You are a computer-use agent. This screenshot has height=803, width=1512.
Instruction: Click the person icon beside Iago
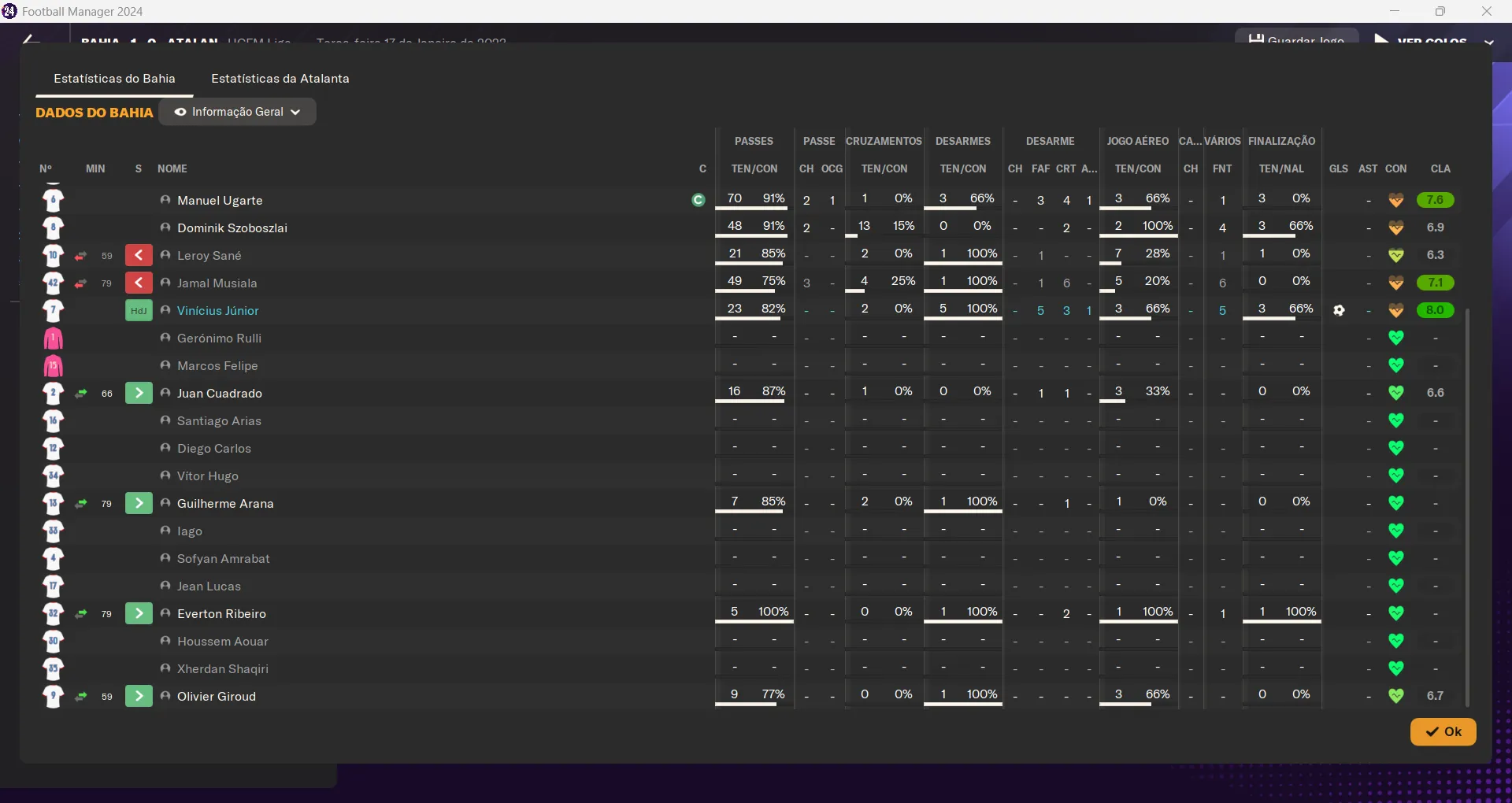click(x=165, y=531)
